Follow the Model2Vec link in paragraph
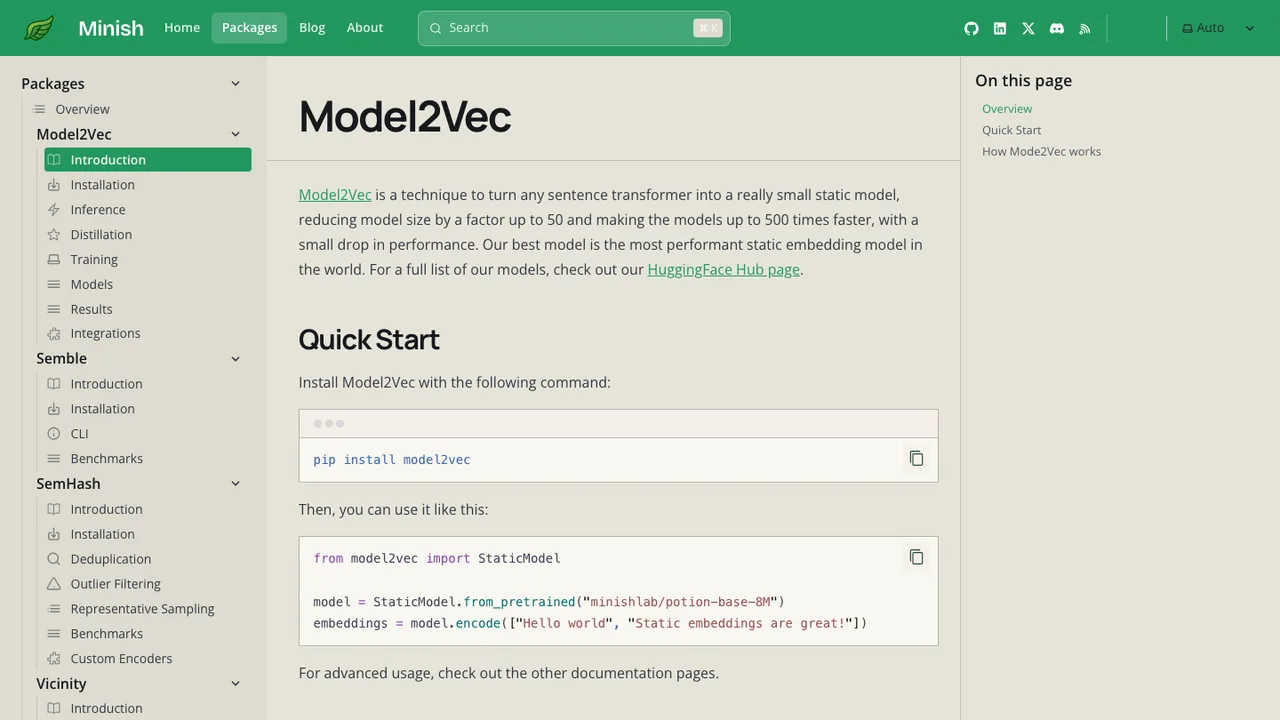 (335, 195)
